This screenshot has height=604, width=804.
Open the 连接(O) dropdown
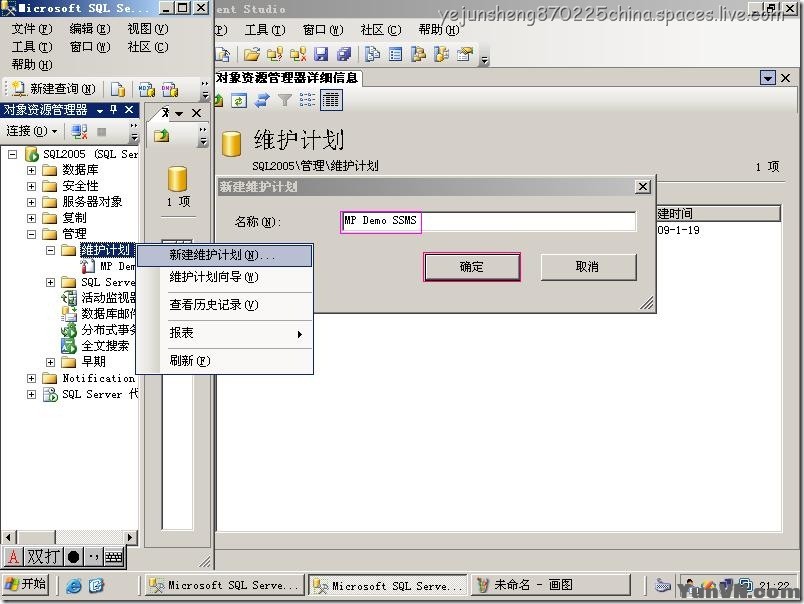[31, 131]
